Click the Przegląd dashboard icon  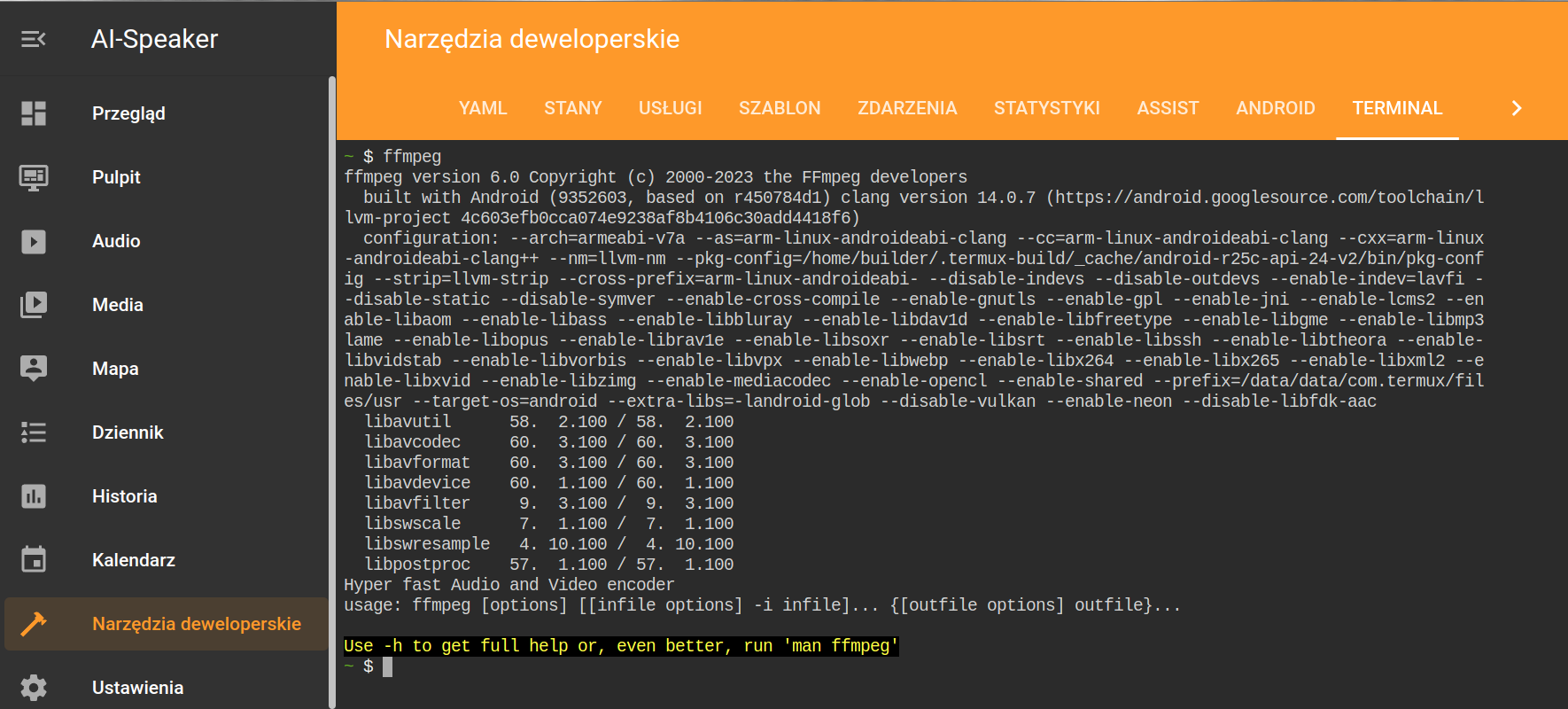point(34,113)
